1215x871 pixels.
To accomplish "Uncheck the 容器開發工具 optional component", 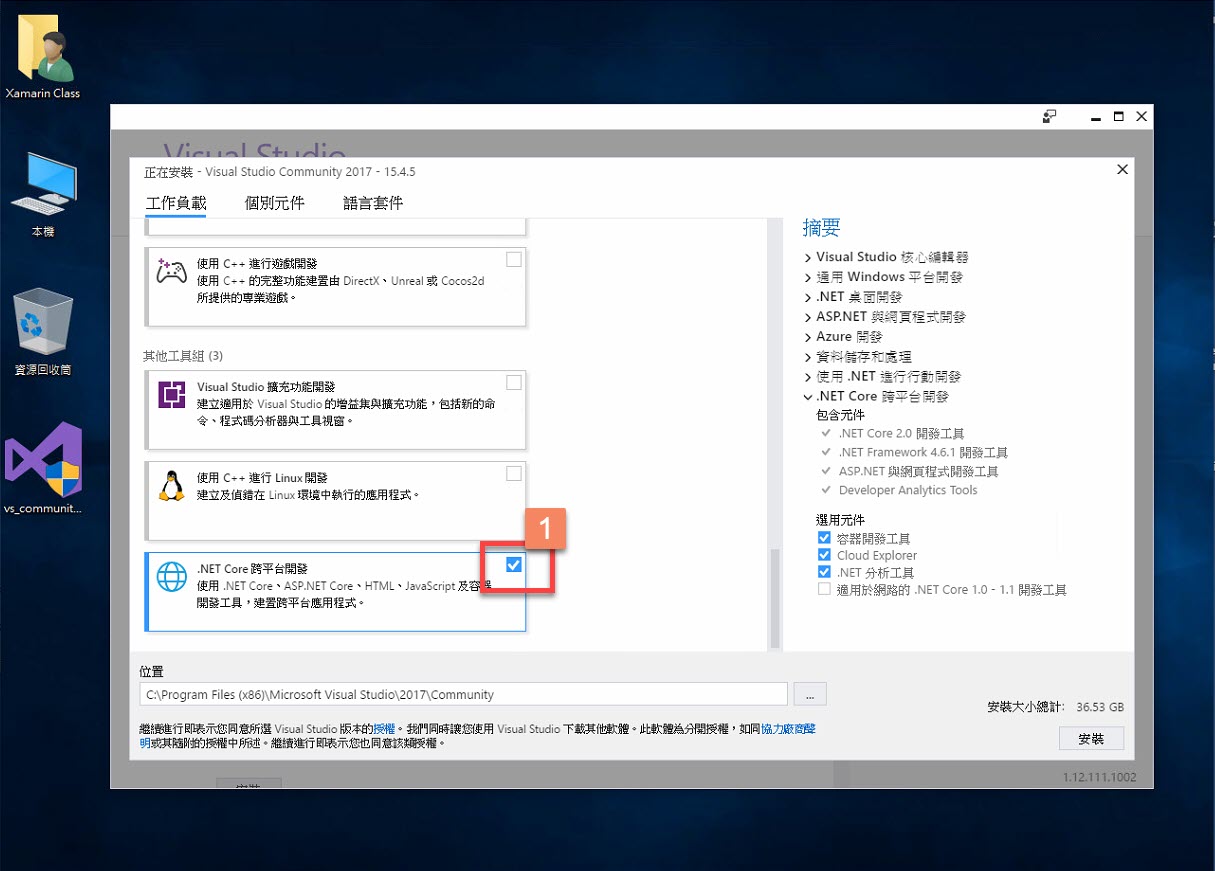I will pyautogui.click(x=824, y=538).
